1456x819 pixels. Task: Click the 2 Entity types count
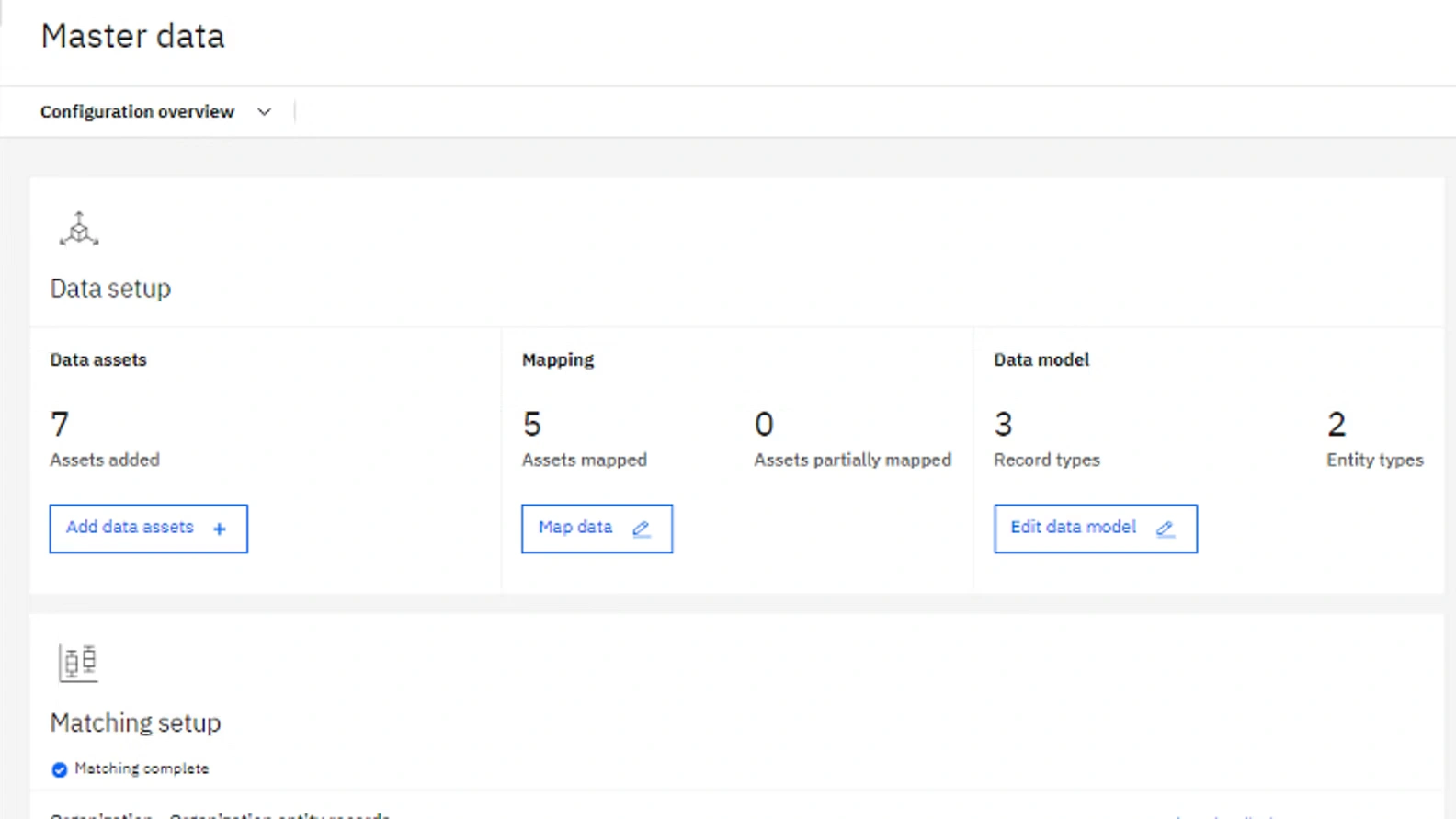pyautogui.click(x=1337, y=425)
